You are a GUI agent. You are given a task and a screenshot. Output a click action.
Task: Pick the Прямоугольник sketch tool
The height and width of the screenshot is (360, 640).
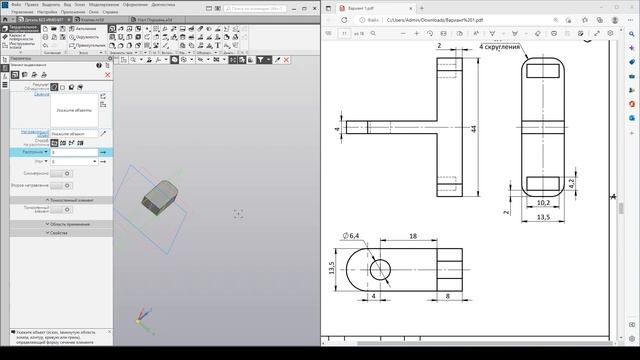coord(87,45)
